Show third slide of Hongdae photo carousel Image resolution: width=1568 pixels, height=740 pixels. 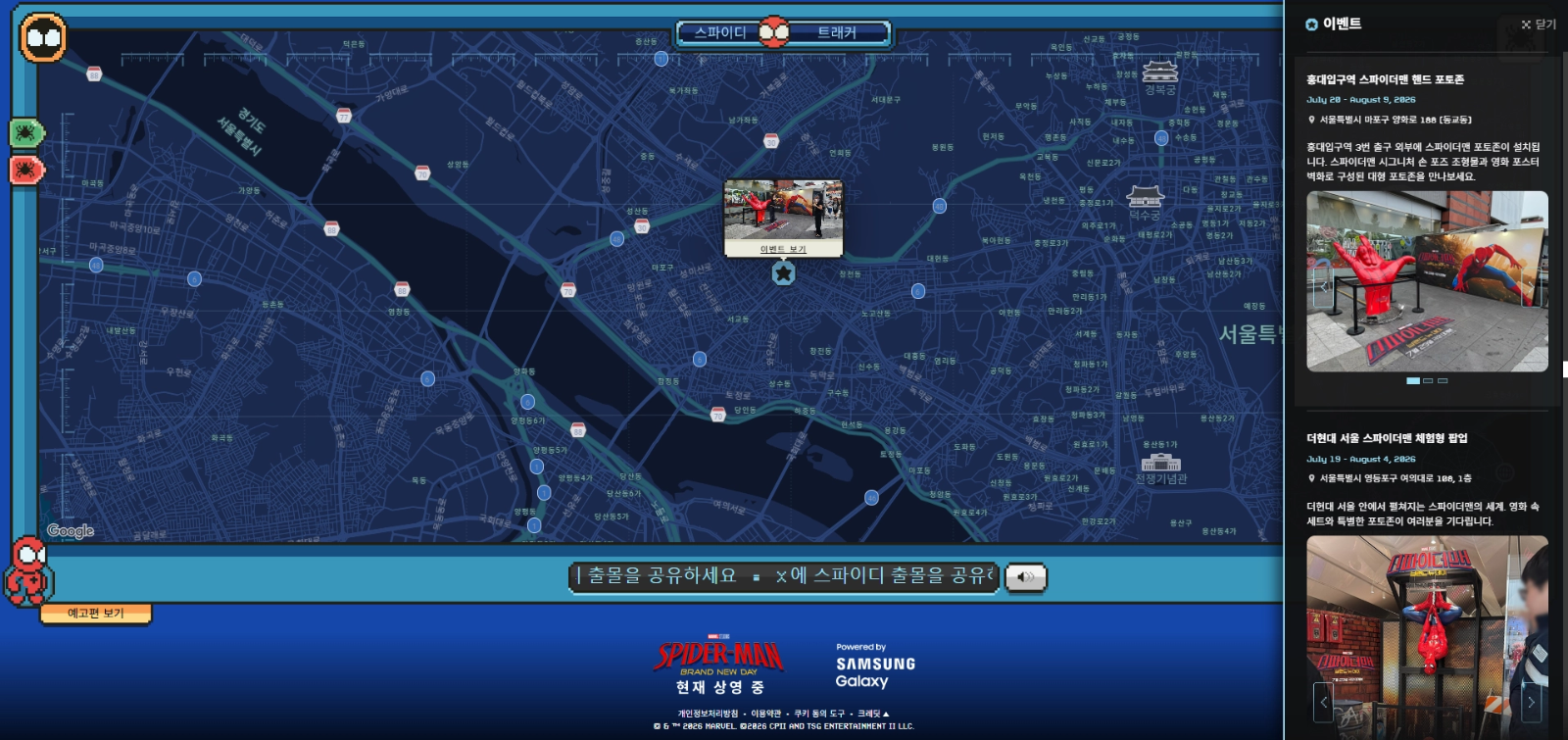pyautogui.click(x=1443, y=380)
